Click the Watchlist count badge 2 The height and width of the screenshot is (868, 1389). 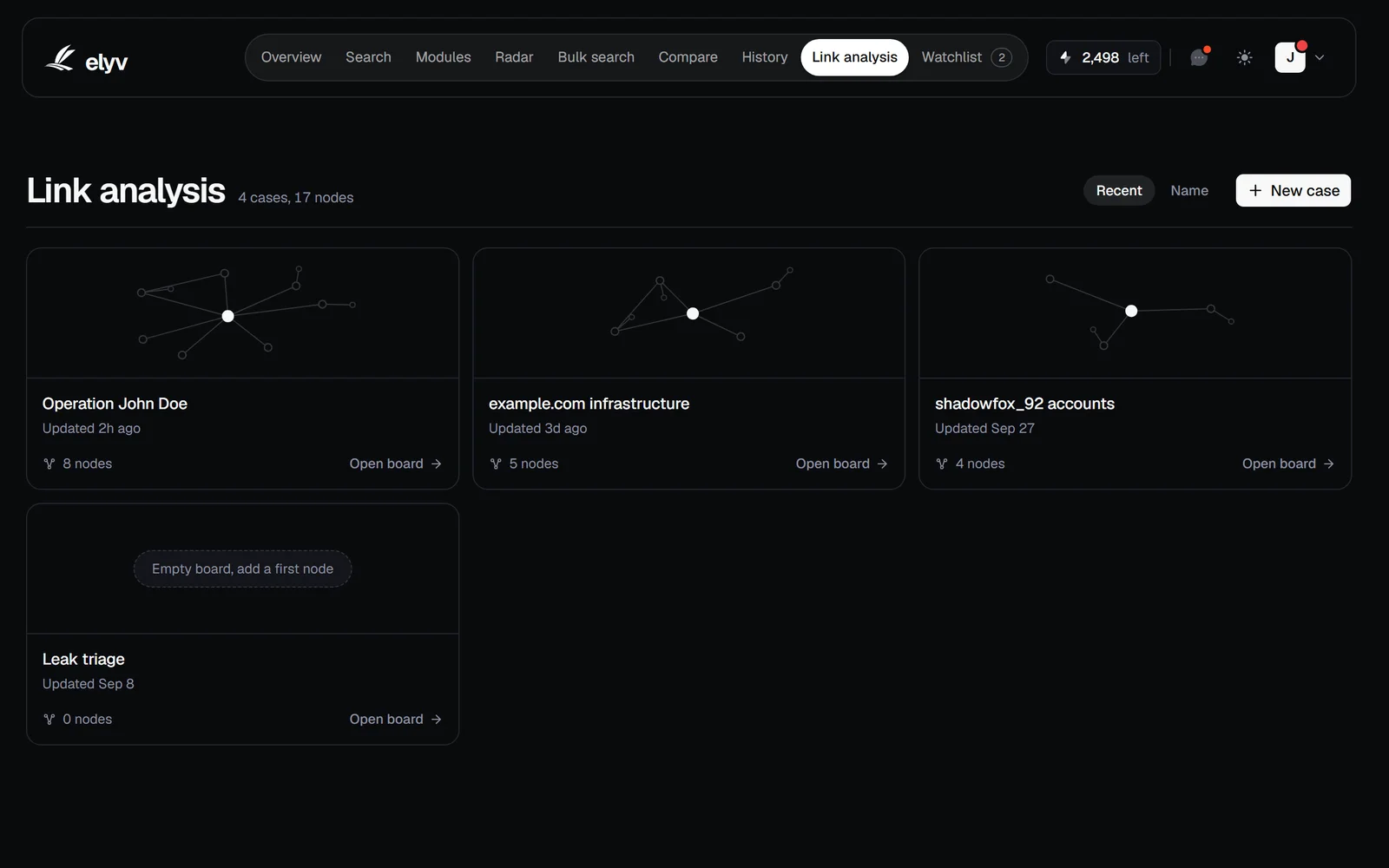click(x=1001, y=57)
